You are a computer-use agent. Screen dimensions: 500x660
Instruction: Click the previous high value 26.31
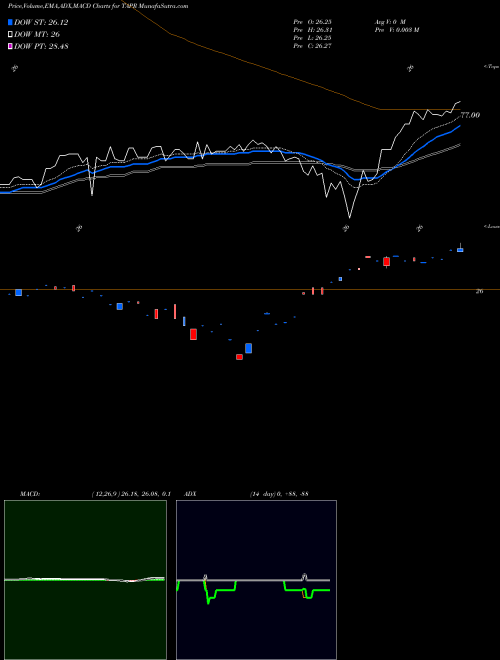click(312, 29)
